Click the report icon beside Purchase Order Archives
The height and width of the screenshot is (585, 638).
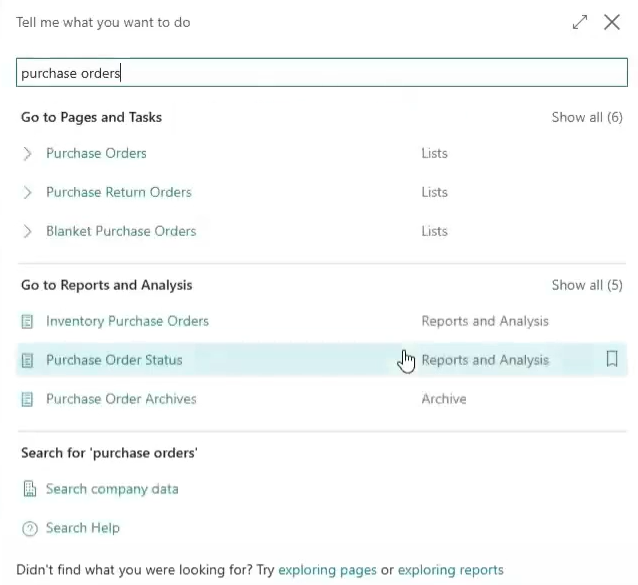click(x=27, y=399)
